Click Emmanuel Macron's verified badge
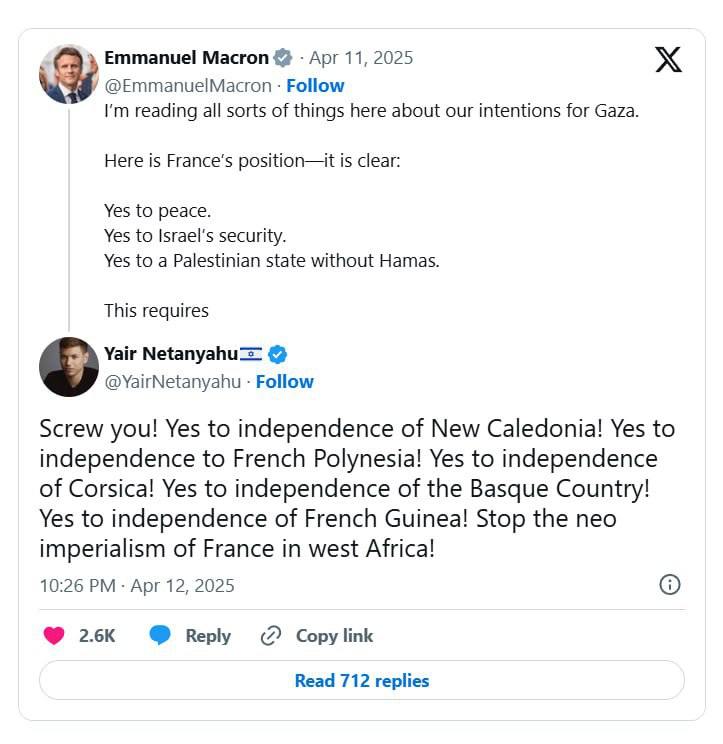Image resolution: width=723 pixels, height=744 pixels. click(x=284, y=58)
